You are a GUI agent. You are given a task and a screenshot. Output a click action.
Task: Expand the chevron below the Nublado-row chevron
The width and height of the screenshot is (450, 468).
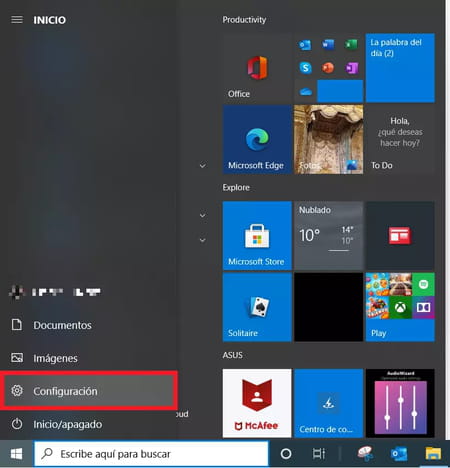[202, 240]
